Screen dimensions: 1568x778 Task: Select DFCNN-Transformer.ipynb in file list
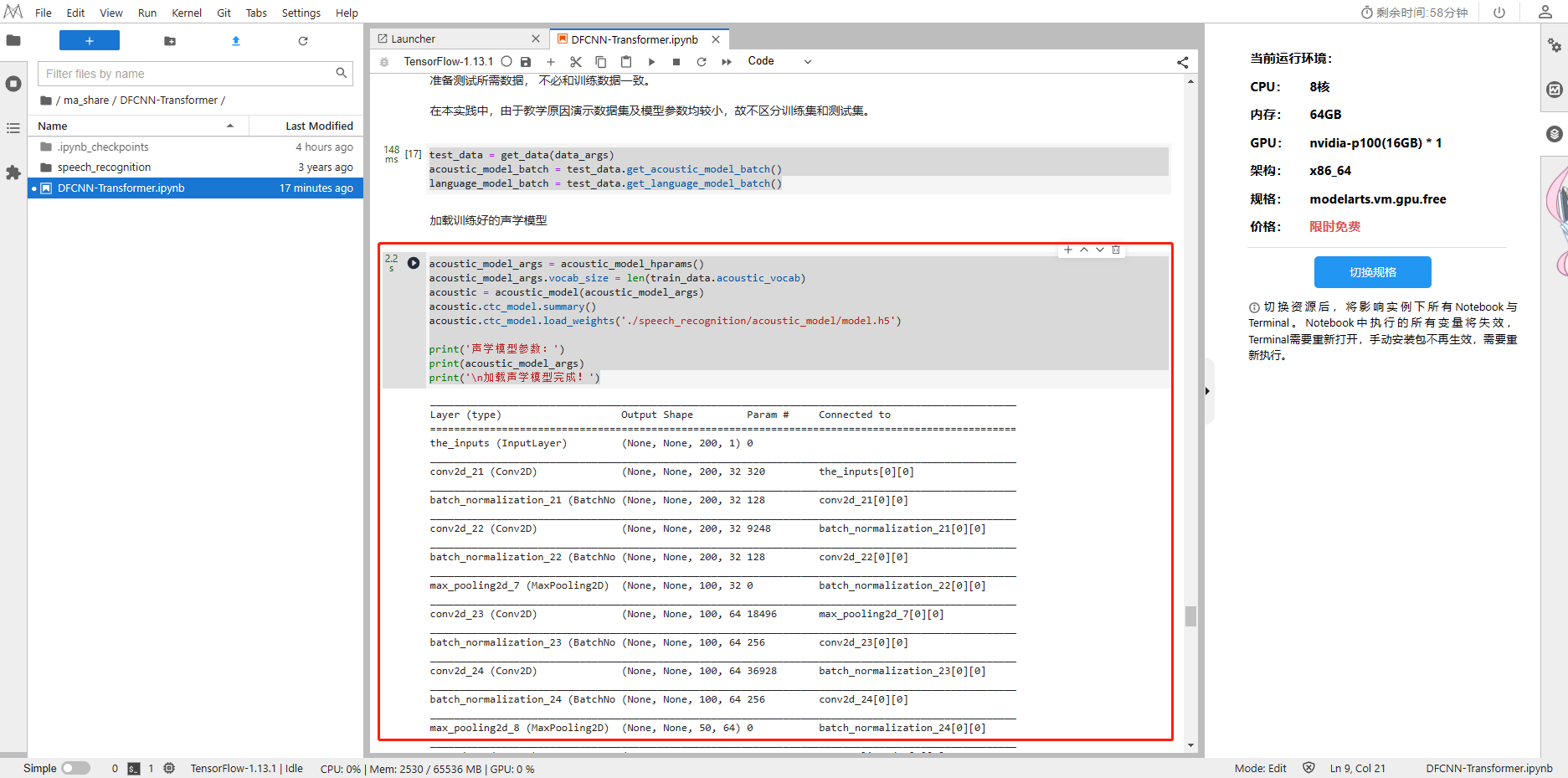pos(197,188)
